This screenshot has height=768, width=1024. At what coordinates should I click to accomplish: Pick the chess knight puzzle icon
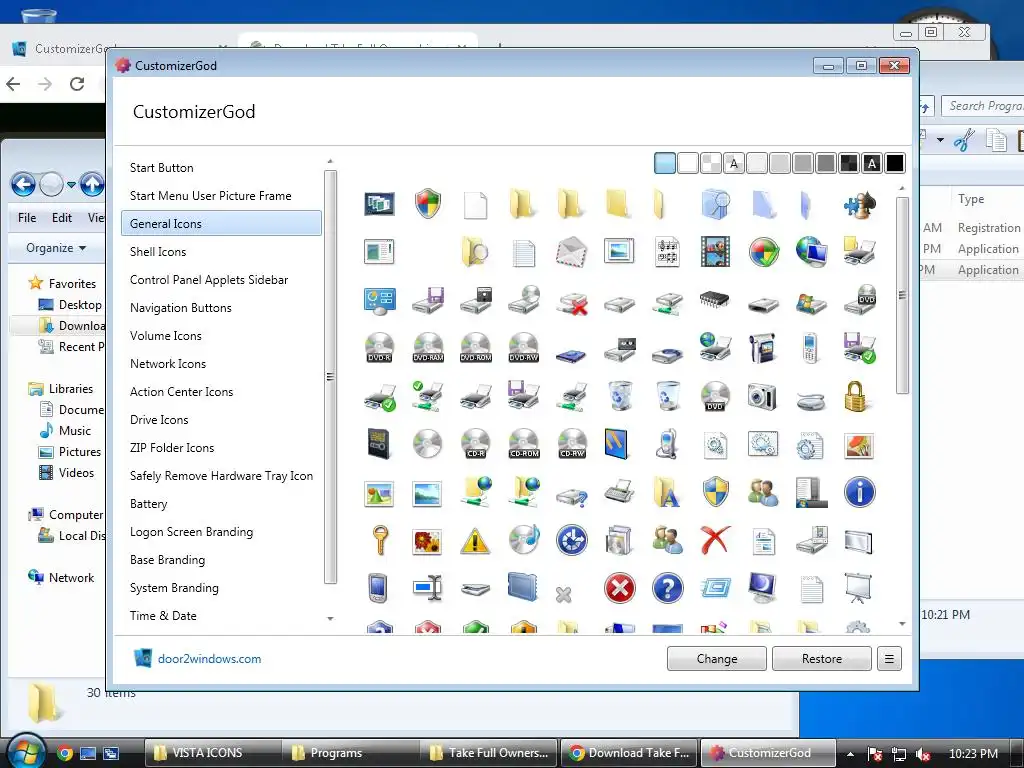pos(859,204)
